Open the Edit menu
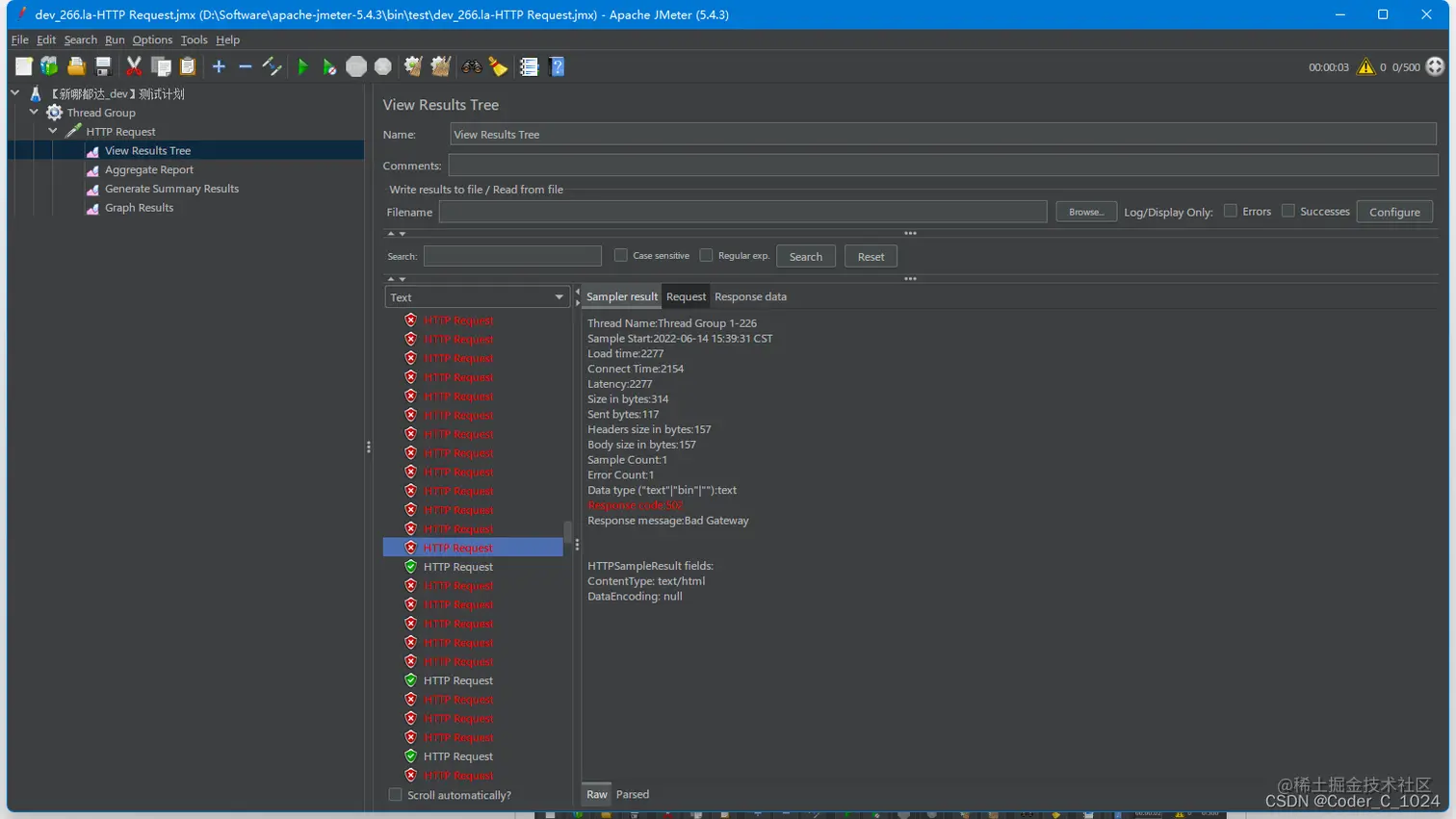The height and width of the screenshot is (819, 1456). point(46,39)
